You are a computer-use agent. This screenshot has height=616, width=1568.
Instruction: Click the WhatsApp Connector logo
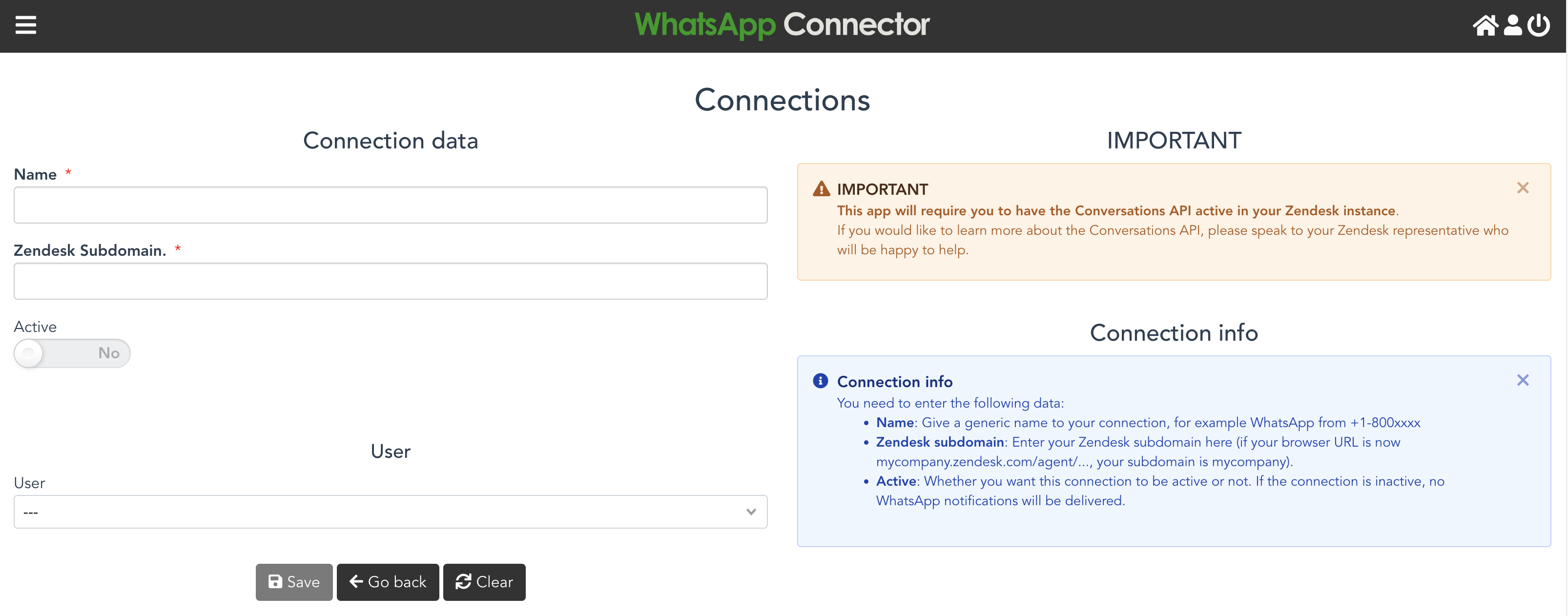[x=782, y=25]
